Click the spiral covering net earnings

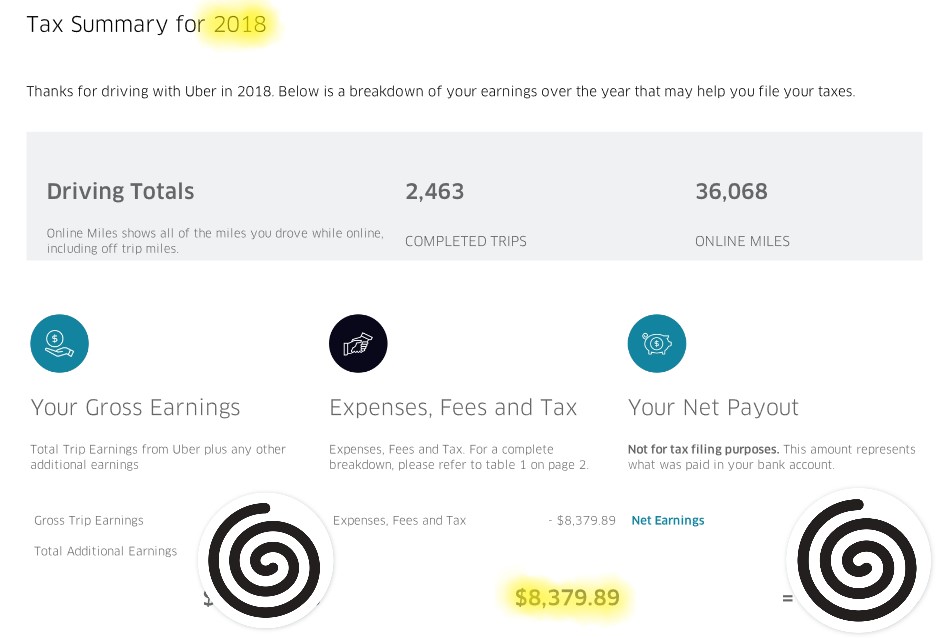pos(858,560)
